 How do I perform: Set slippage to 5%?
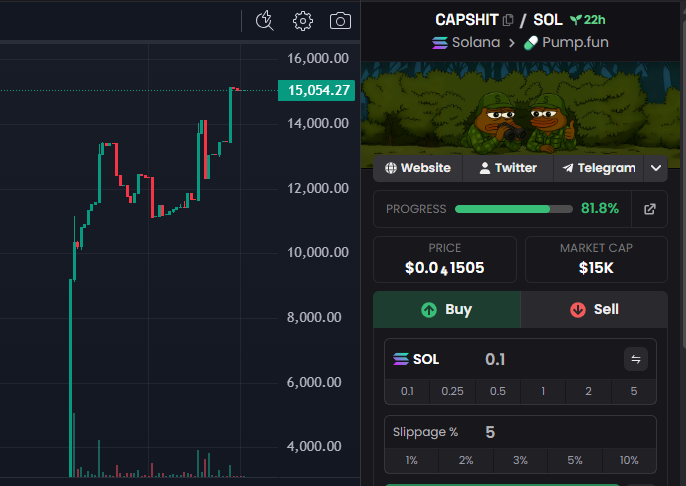point(575,460)
